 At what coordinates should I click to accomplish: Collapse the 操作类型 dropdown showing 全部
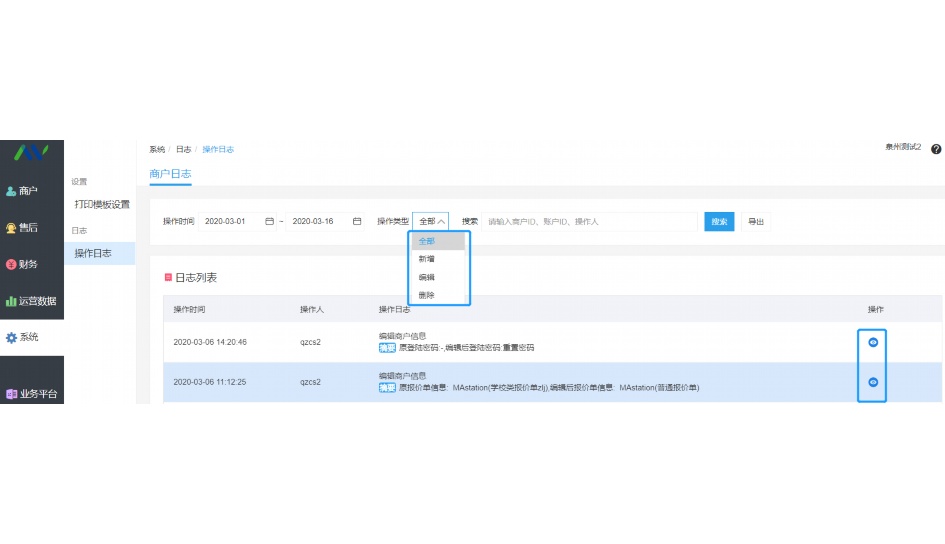tap(432, 221)
